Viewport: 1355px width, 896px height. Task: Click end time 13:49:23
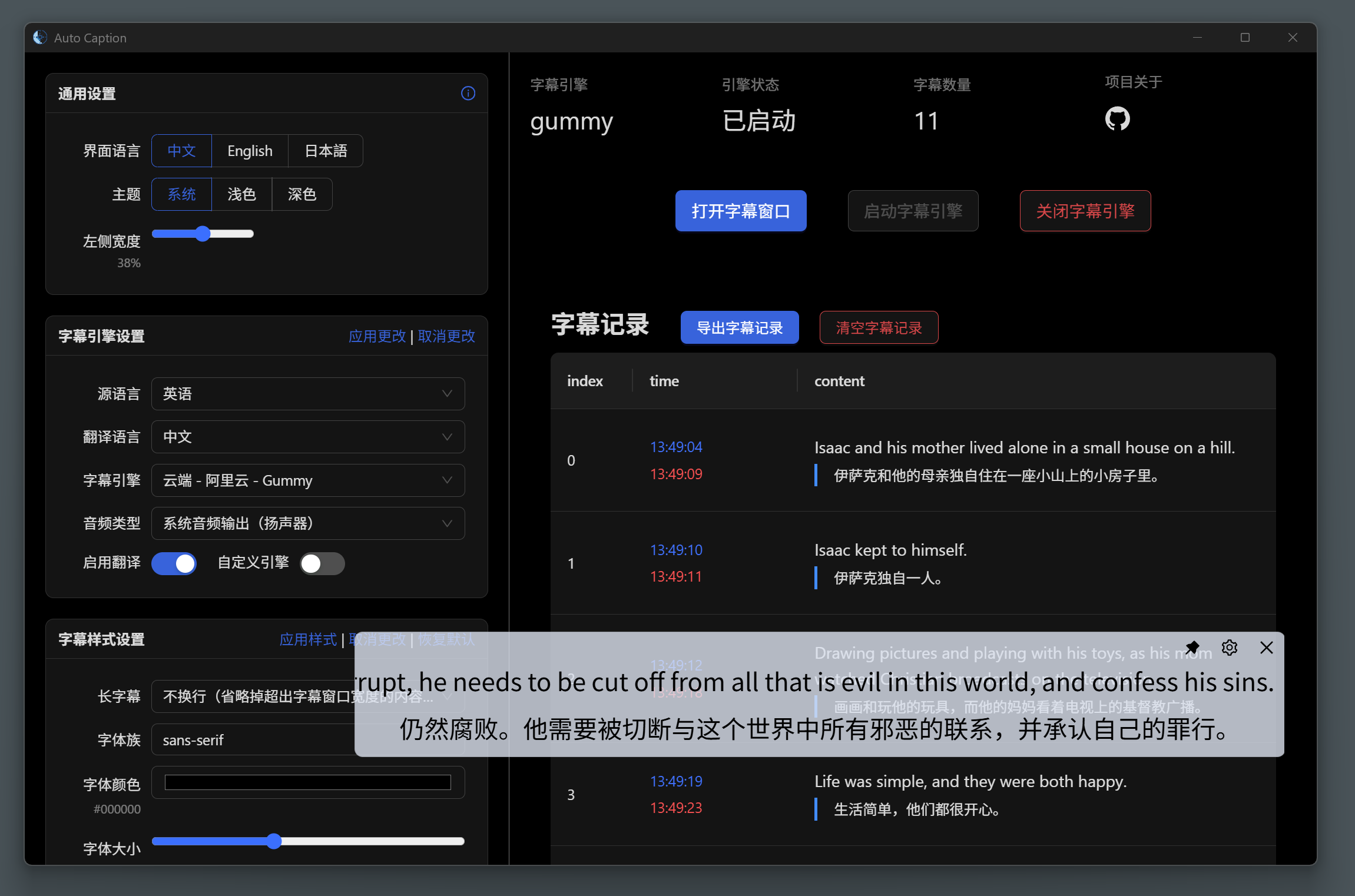676,808
